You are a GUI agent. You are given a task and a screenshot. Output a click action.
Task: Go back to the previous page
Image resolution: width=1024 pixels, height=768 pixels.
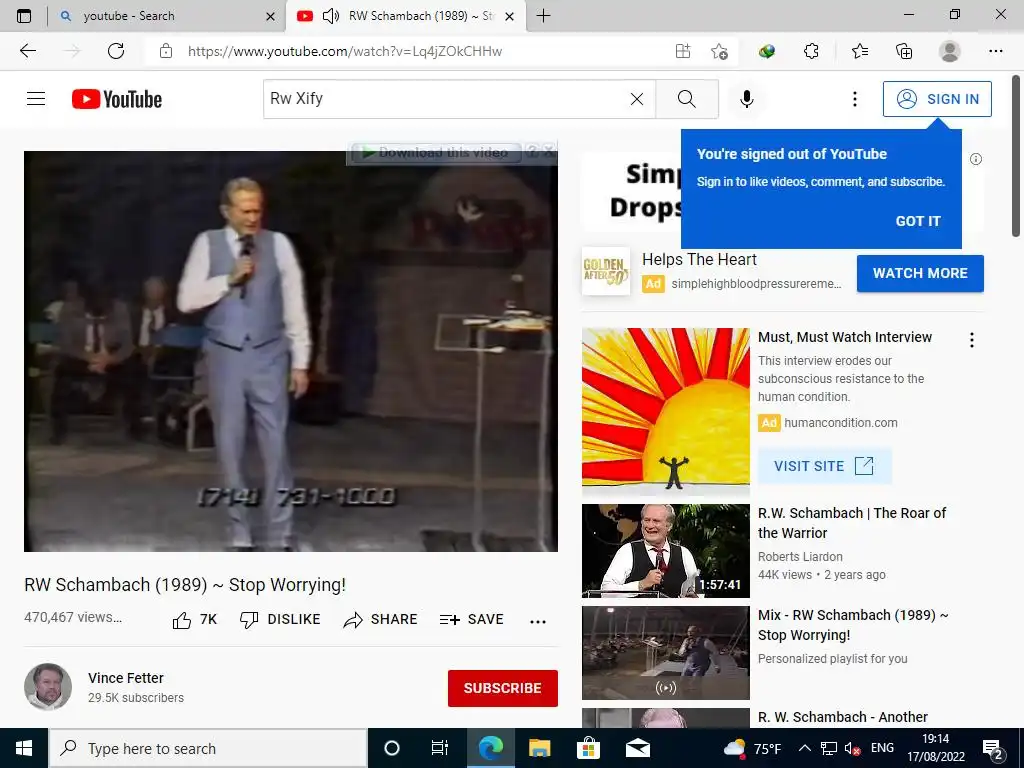[x=27, y=51]
